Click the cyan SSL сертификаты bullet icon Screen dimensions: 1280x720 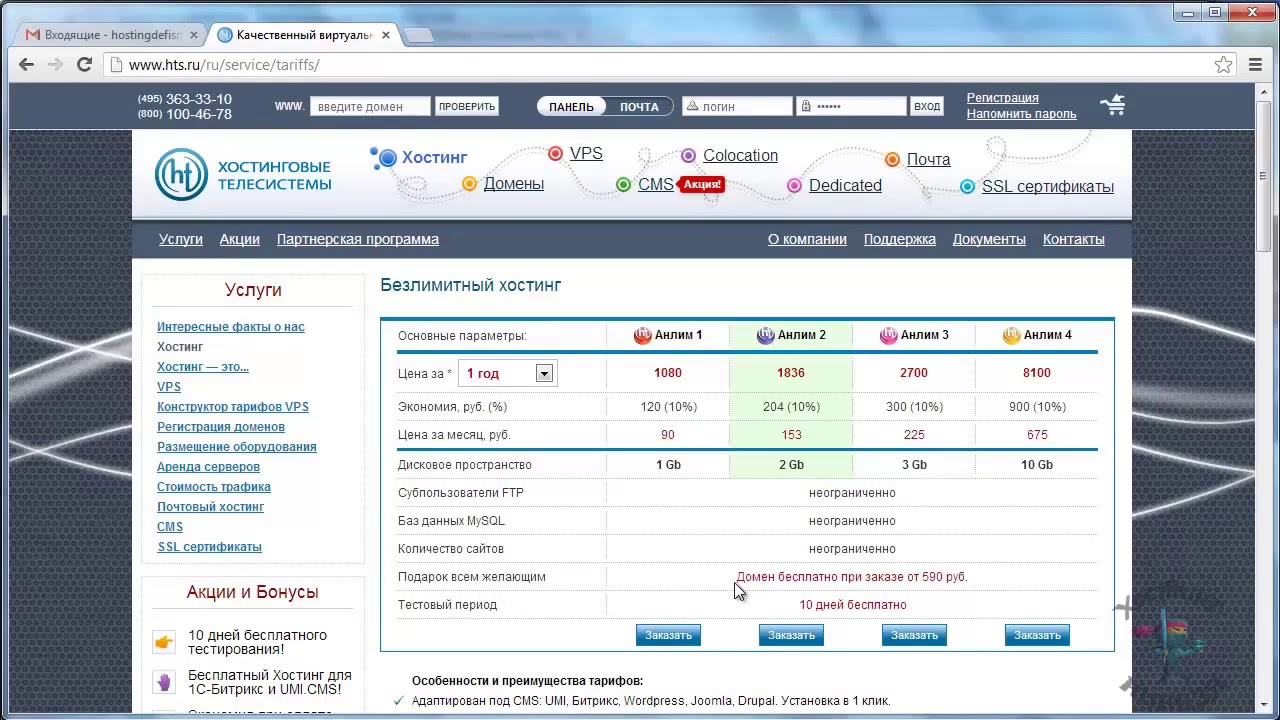[x=968, y=187]
